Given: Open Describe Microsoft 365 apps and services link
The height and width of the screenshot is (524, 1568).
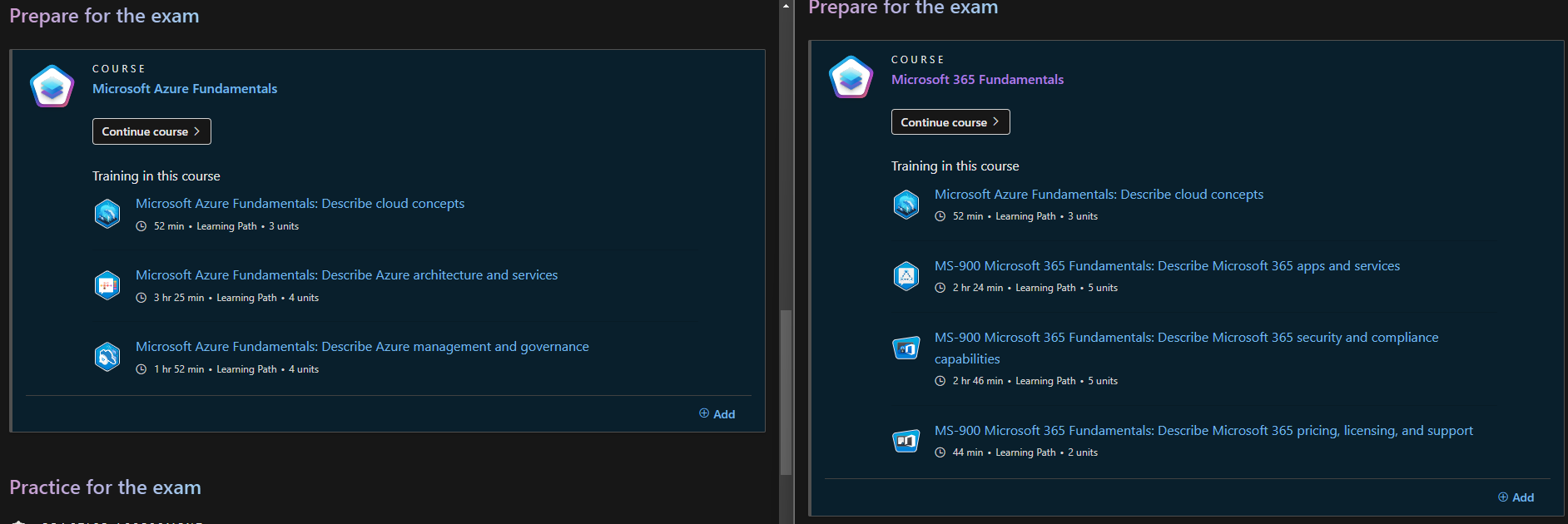Looking at the screenshot, I should pyautogui.click(x=1167, y=266).
